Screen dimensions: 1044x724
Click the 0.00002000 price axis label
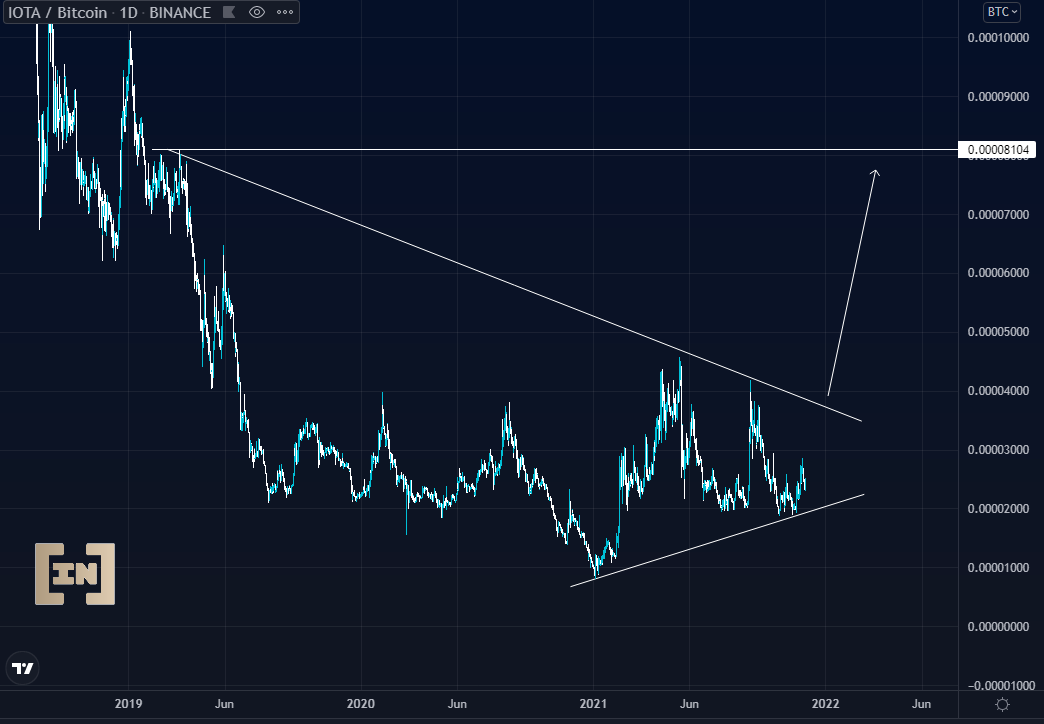(997, 508)
